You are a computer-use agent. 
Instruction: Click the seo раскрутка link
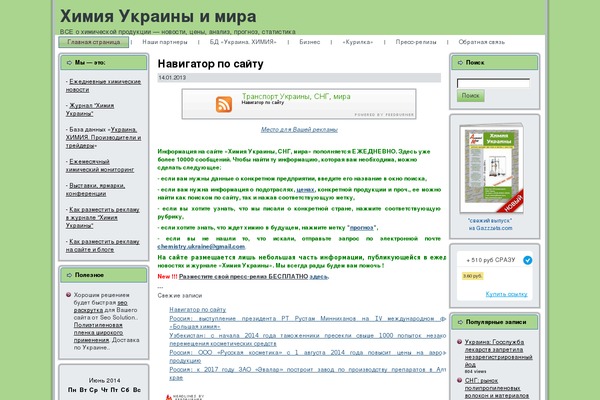[x=100, y=306]
